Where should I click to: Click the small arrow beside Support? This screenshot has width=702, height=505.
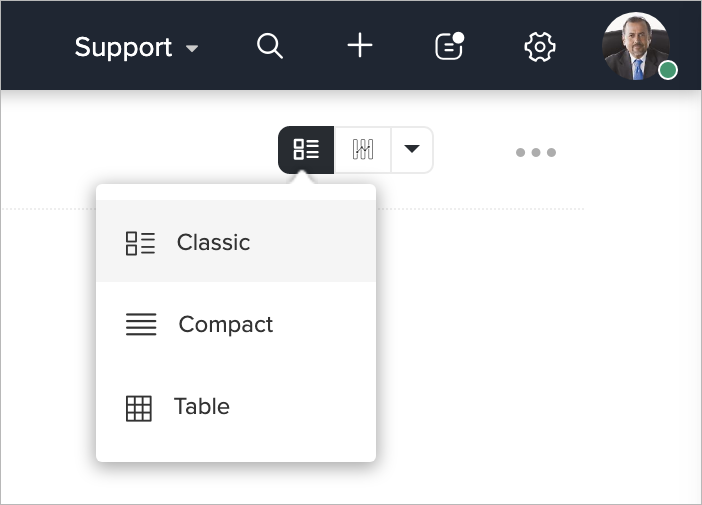[192, 48]
